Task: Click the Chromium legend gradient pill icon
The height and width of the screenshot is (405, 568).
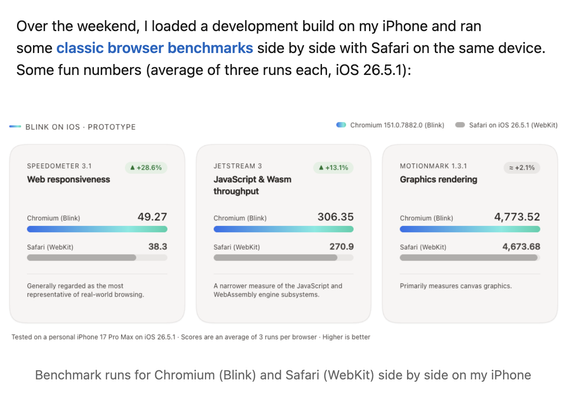Action: click(x=341, y=125)
